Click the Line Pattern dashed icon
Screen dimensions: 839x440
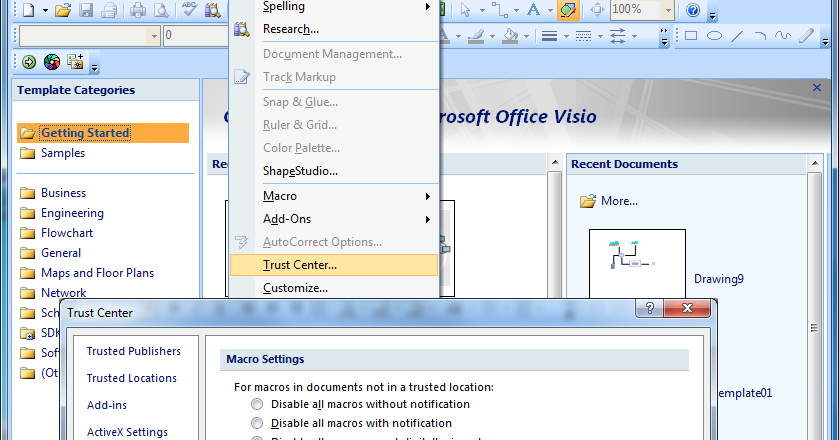pos(583,36)
